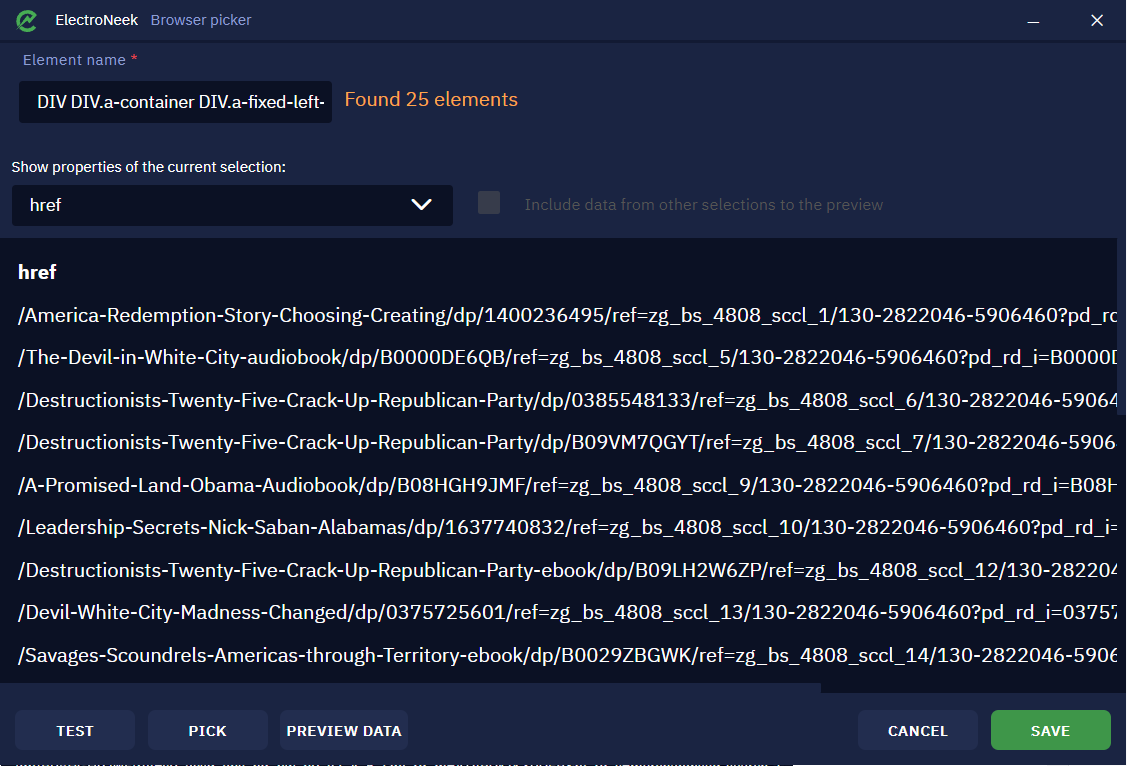The height and width of the screenshot is (766, 1127).
Task: Cancel the element selection
Action: (x=917, y=730)
